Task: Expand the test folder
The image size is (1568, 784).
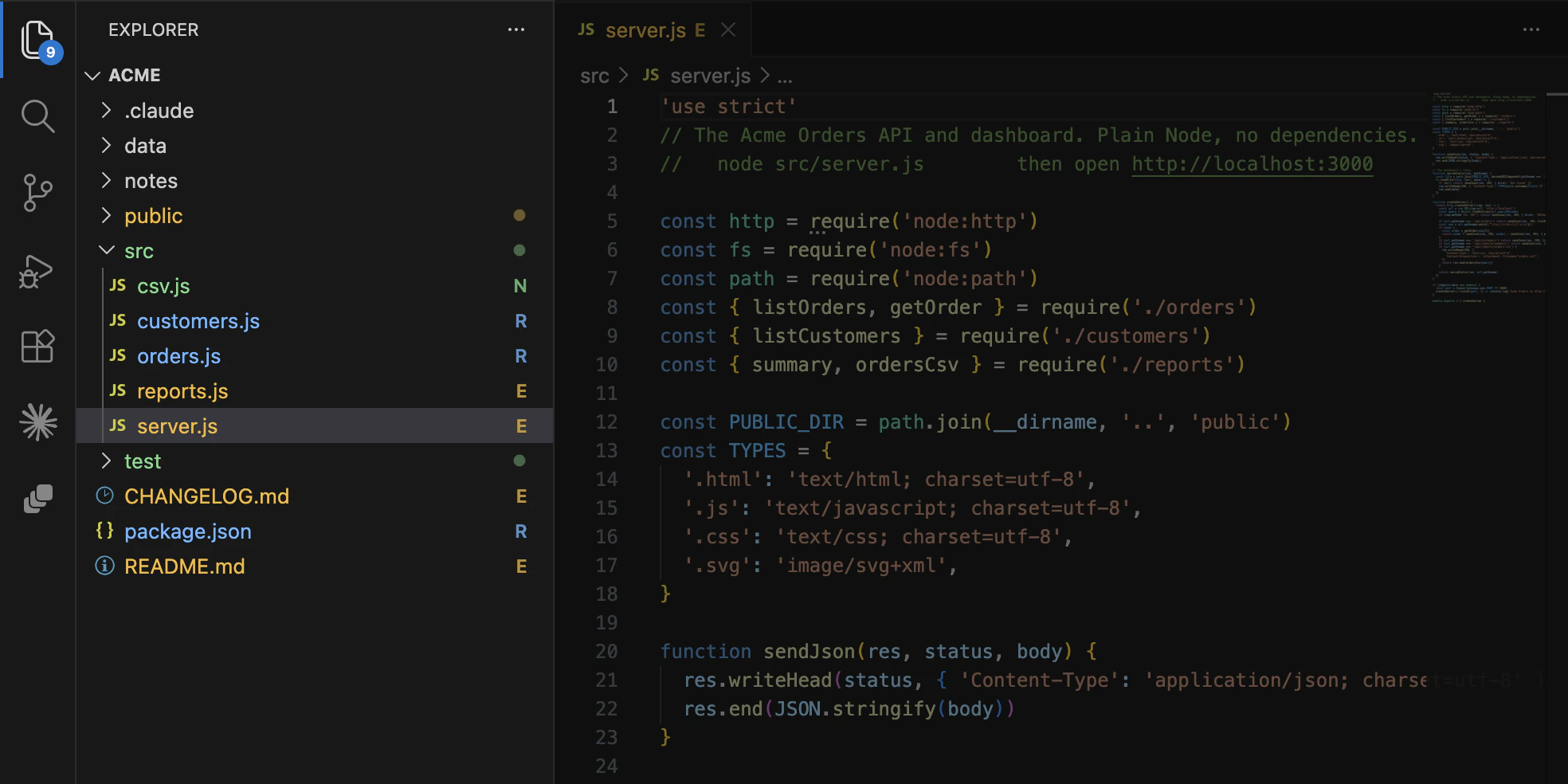Action: coord(106,461)
